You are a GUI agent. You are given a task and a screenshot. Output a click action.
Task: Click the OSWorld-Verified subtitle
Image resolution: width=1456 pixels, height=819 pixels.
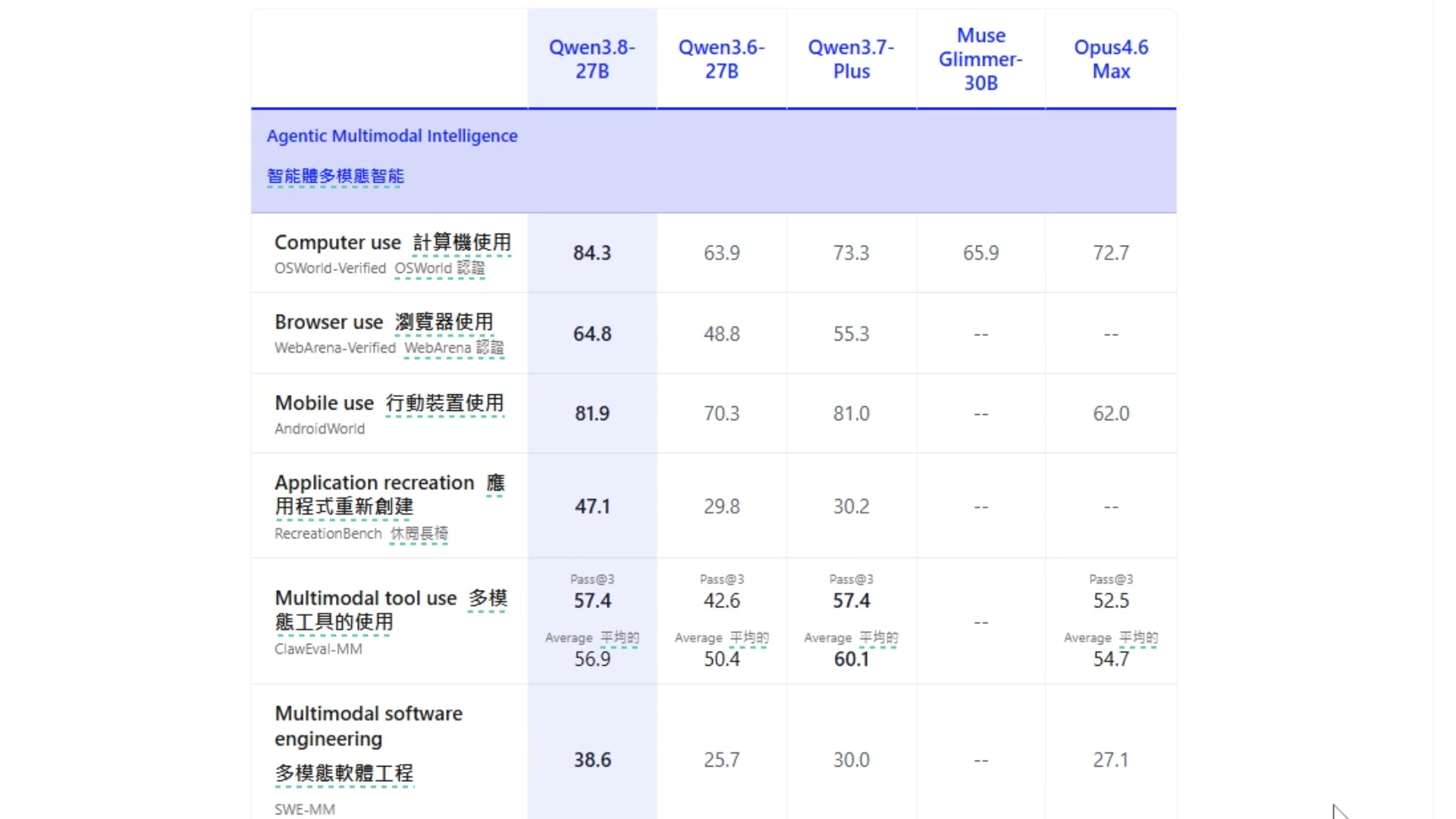click(x=330, y=268)
